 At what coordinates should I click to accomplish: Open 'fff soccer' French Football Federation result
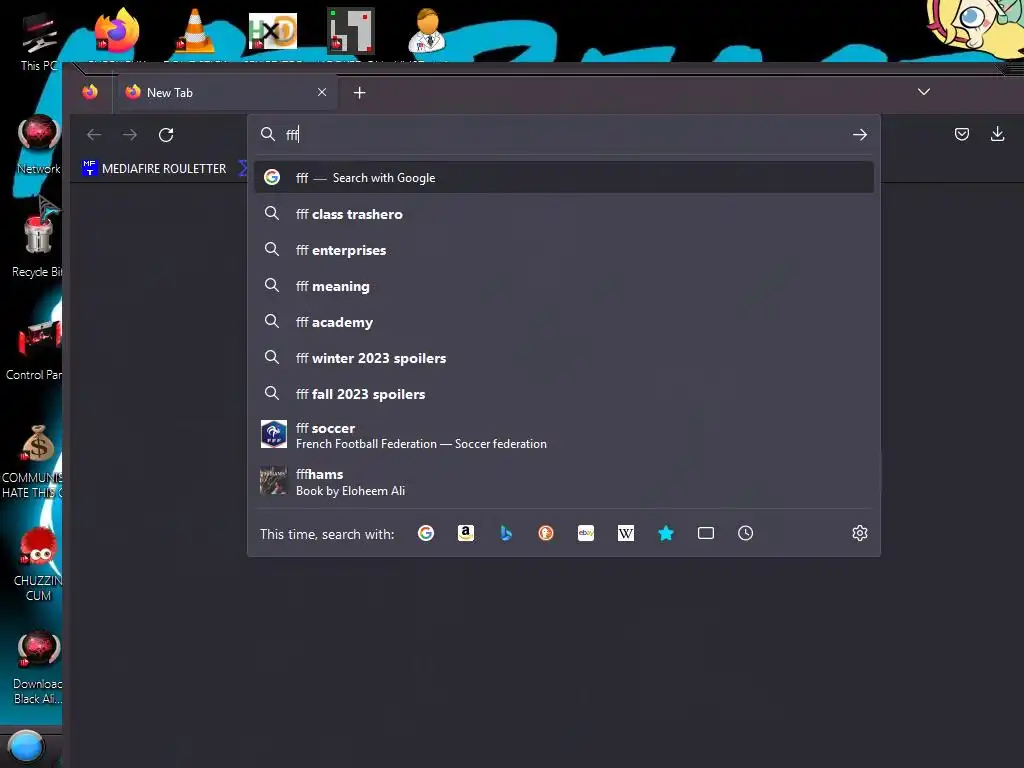(x=564, y=436)
